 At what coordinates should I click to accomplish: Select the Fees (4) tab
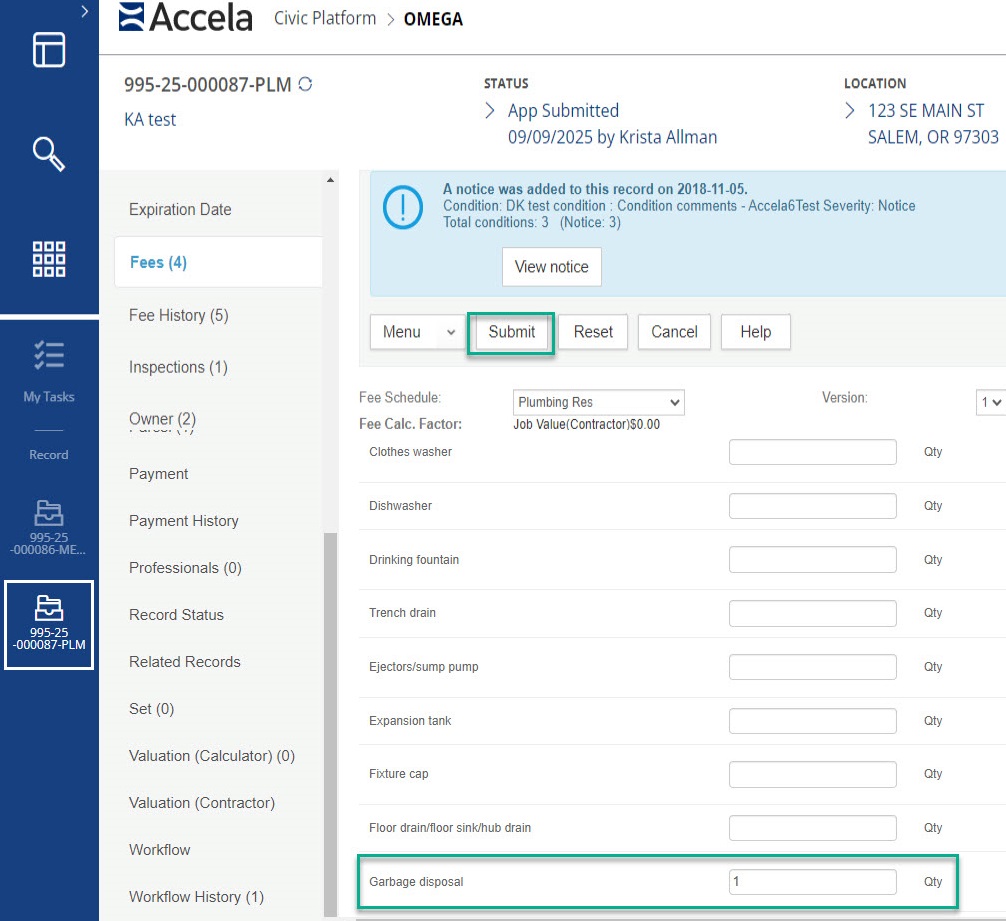158,262
